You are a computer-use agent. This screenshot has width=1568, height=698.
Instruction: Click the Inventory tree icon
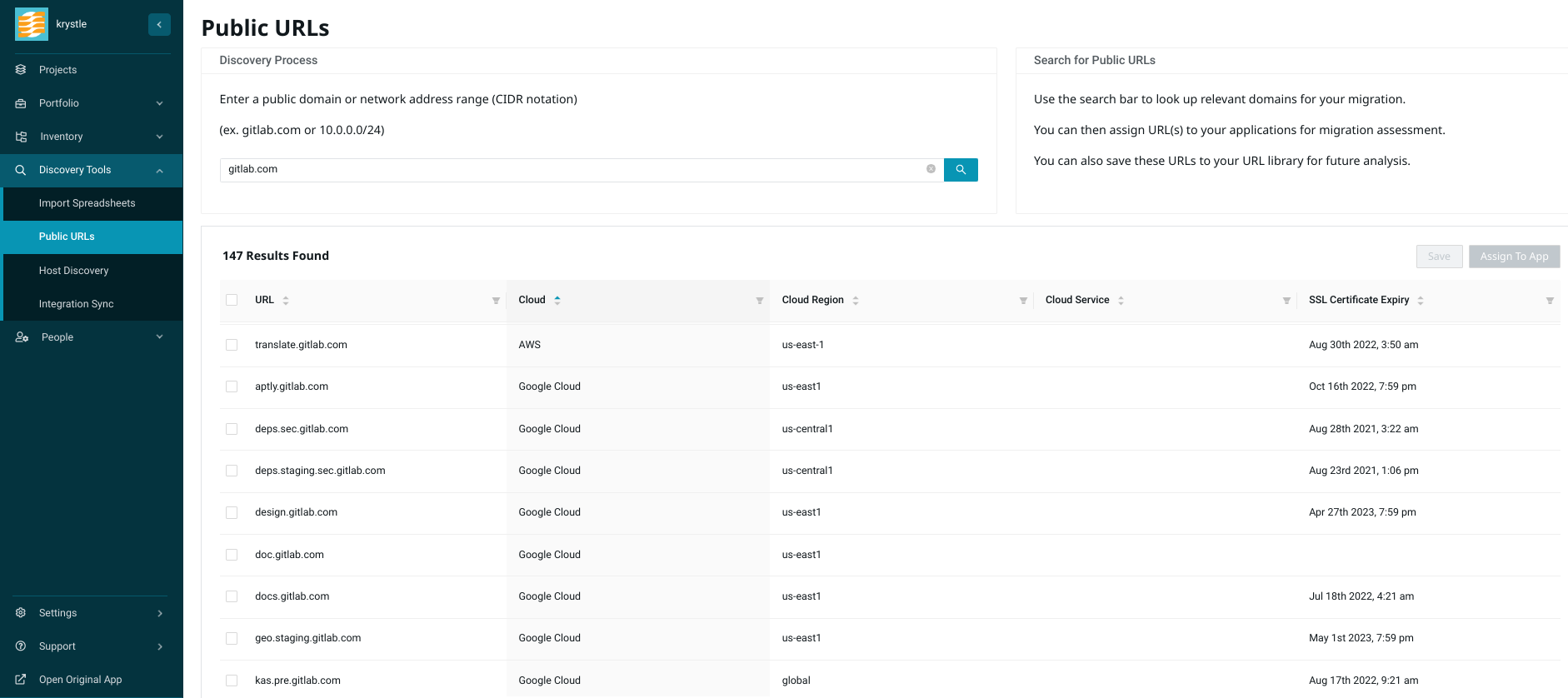pyautogui.click(x=21, y=137)
